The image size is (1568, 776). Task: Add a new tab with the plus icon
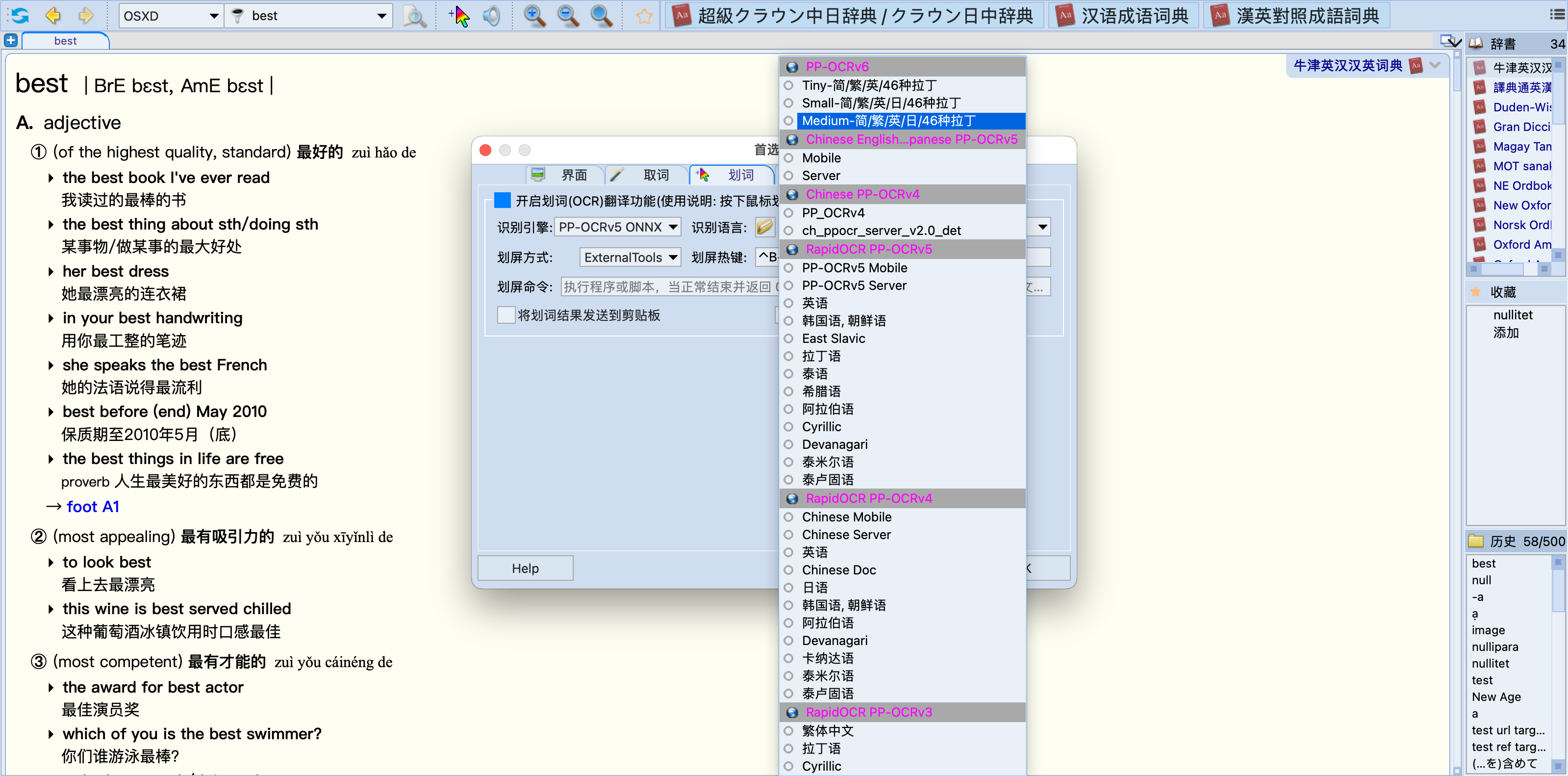[x=10, y=40]
